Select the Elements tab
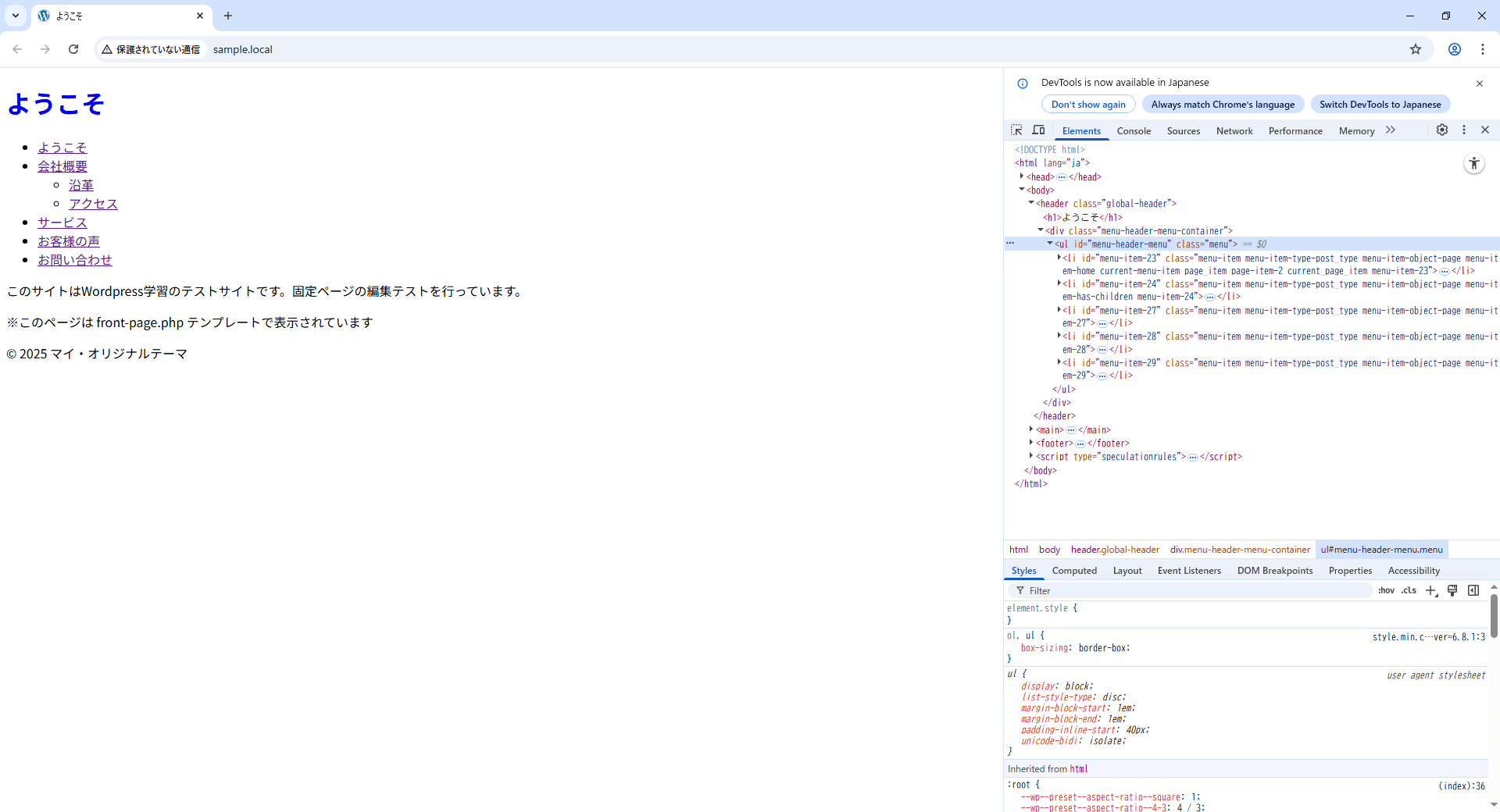This screenshot has height=812, width=1500. click(x=1081, y=131)
